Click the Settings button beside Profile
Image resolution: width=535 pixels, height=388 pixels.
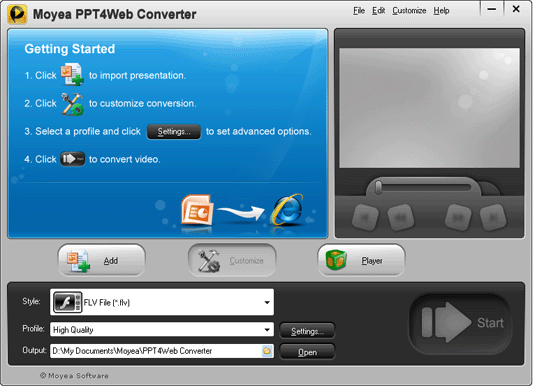pyautogui.click(x=307, y=331)
